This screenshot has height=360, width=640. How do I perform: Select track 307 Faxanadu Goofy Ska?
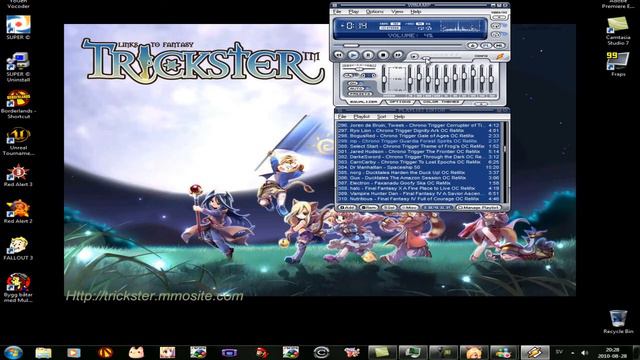click(418, 183)
